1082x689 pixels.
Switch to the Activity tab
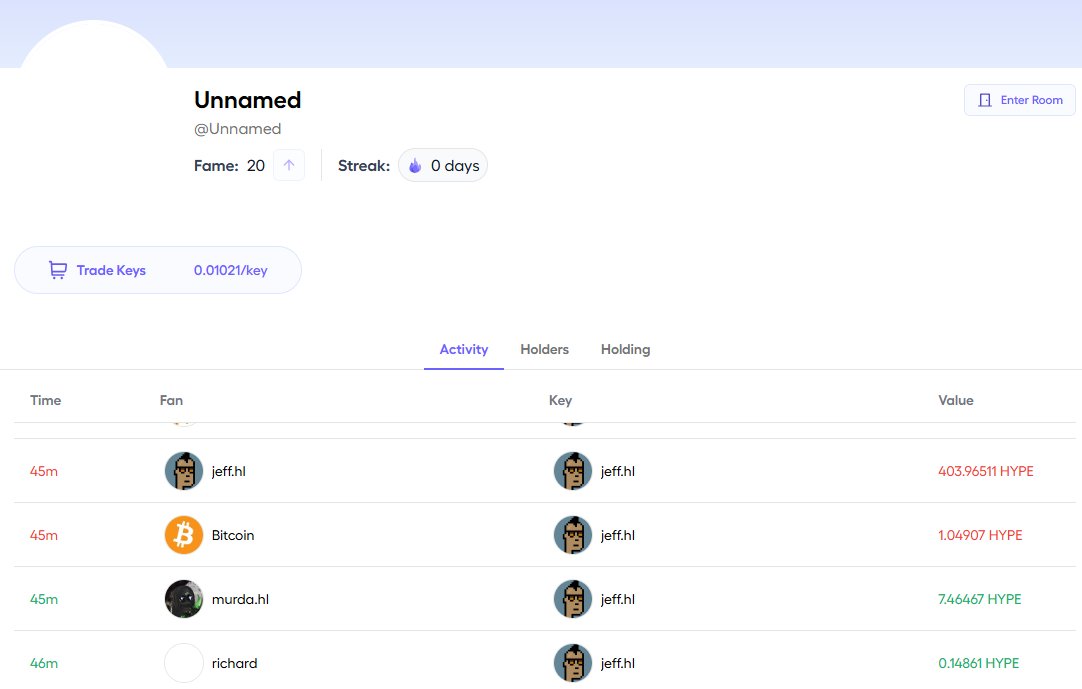click(x=464, y=349)
